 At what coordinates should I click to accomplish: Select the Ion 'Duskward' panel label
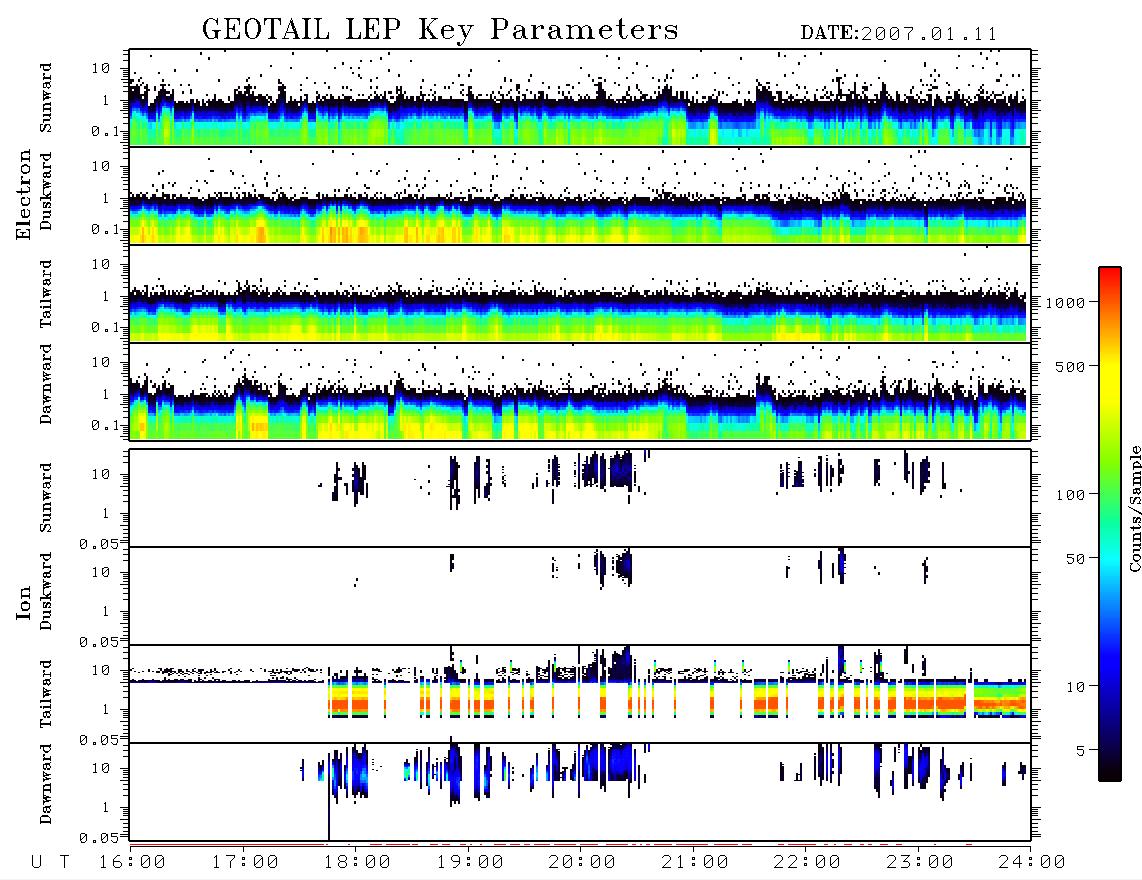click(46, 591)
